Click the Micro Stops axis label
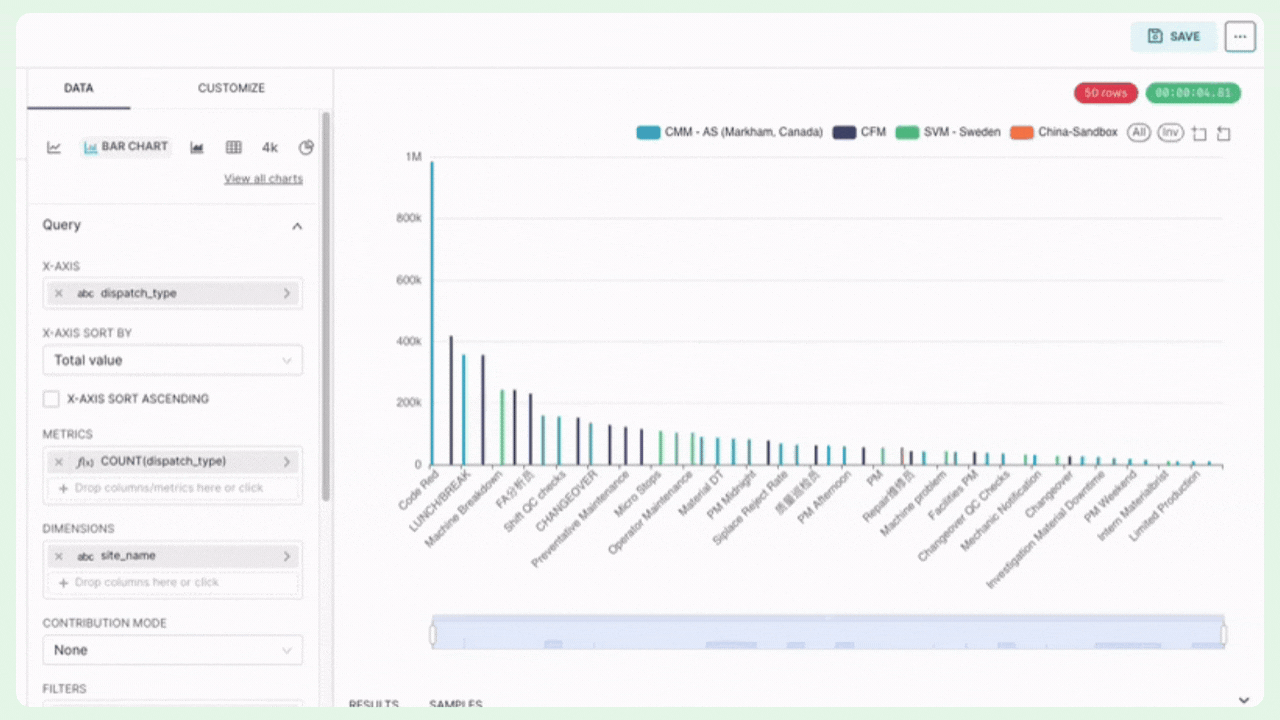 [x=636, y=492]
